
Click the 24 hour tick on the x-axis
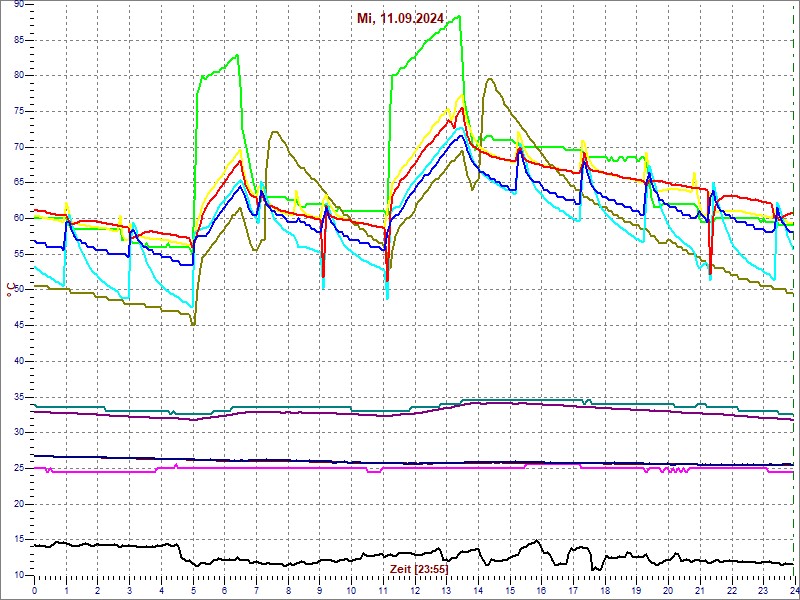(793, 589)
